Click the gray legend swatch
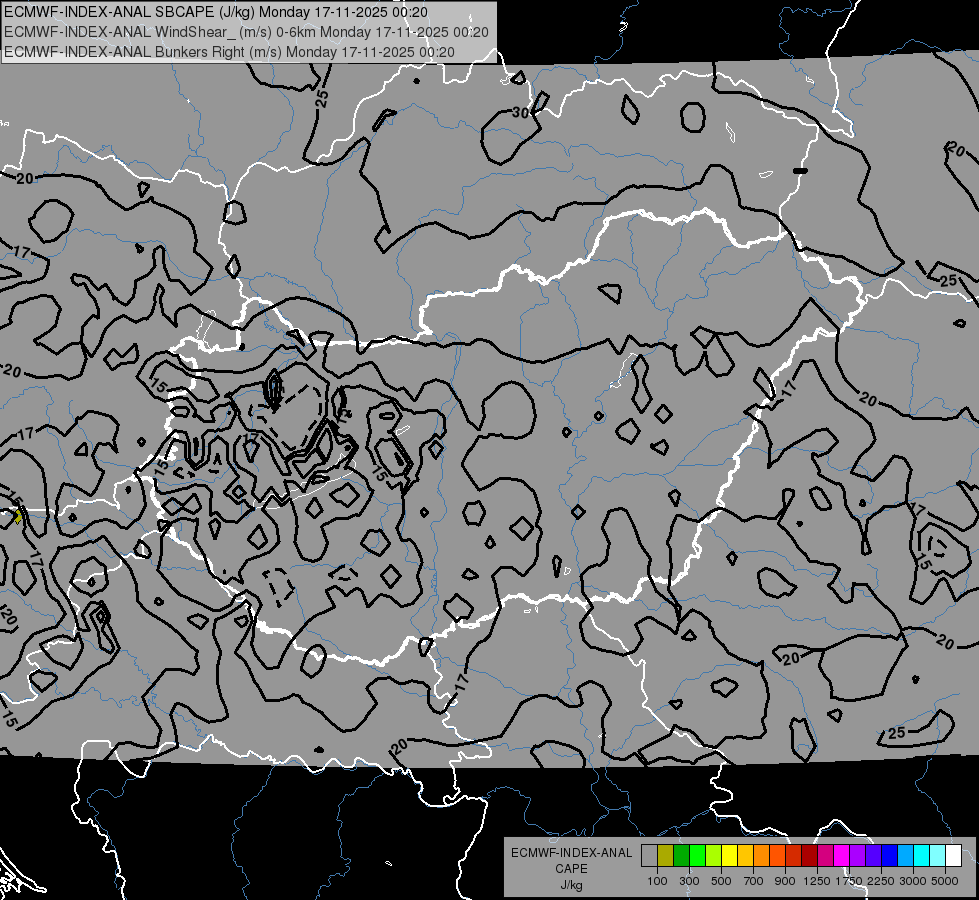 tap(649, 855)
